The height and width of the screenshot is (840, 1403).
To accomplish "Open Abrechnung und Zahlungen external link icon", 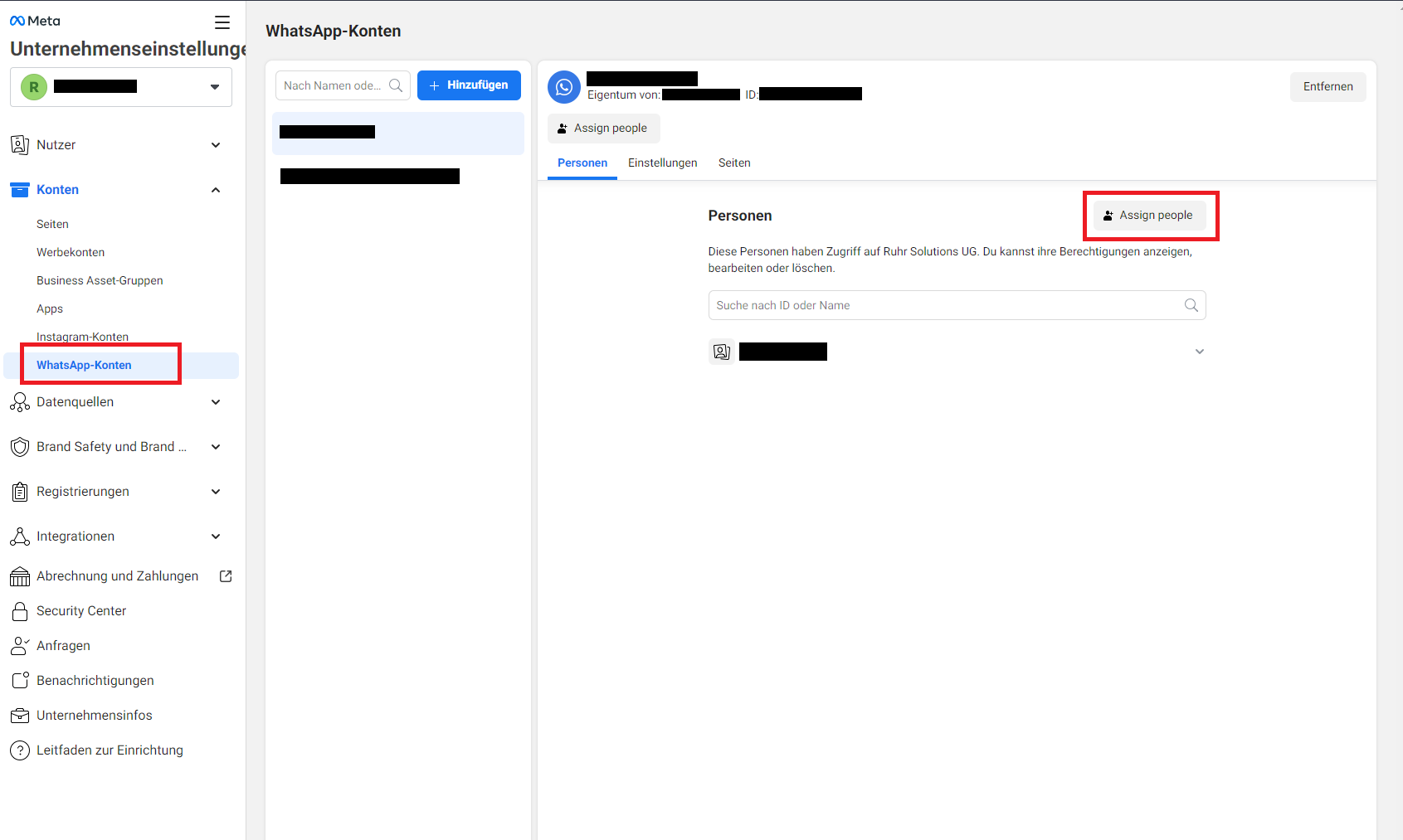I will (226, 576).
